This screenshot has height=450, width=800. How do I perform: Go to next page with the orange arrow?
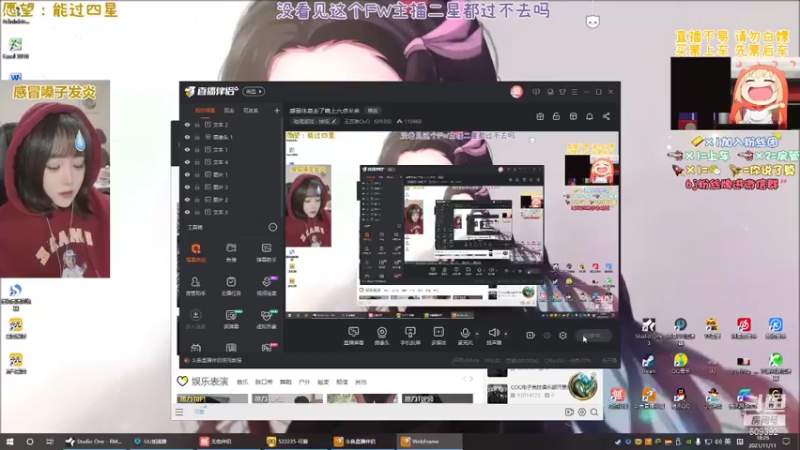[x=471, y=379]
